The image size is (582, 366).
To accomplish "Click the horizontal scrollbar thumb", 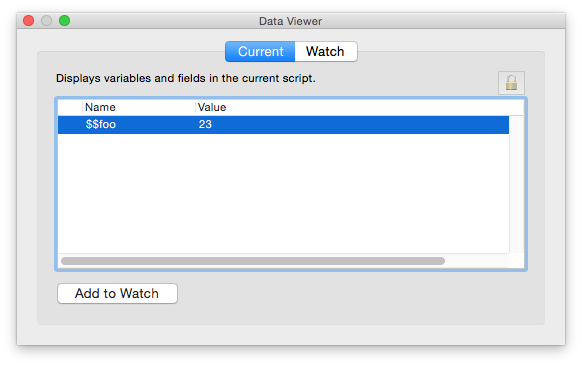I will pos(253,261).
